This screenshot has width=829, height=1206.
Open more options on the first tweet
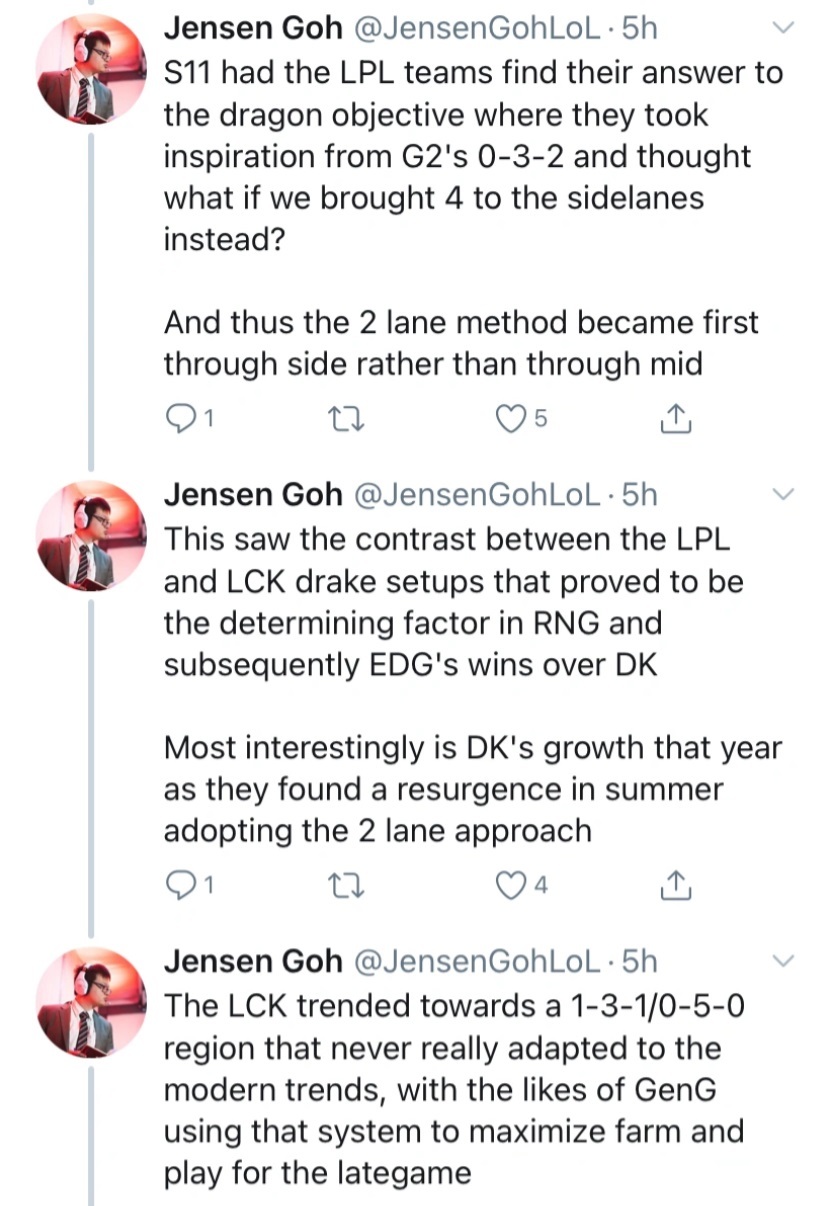click(784, 29)
